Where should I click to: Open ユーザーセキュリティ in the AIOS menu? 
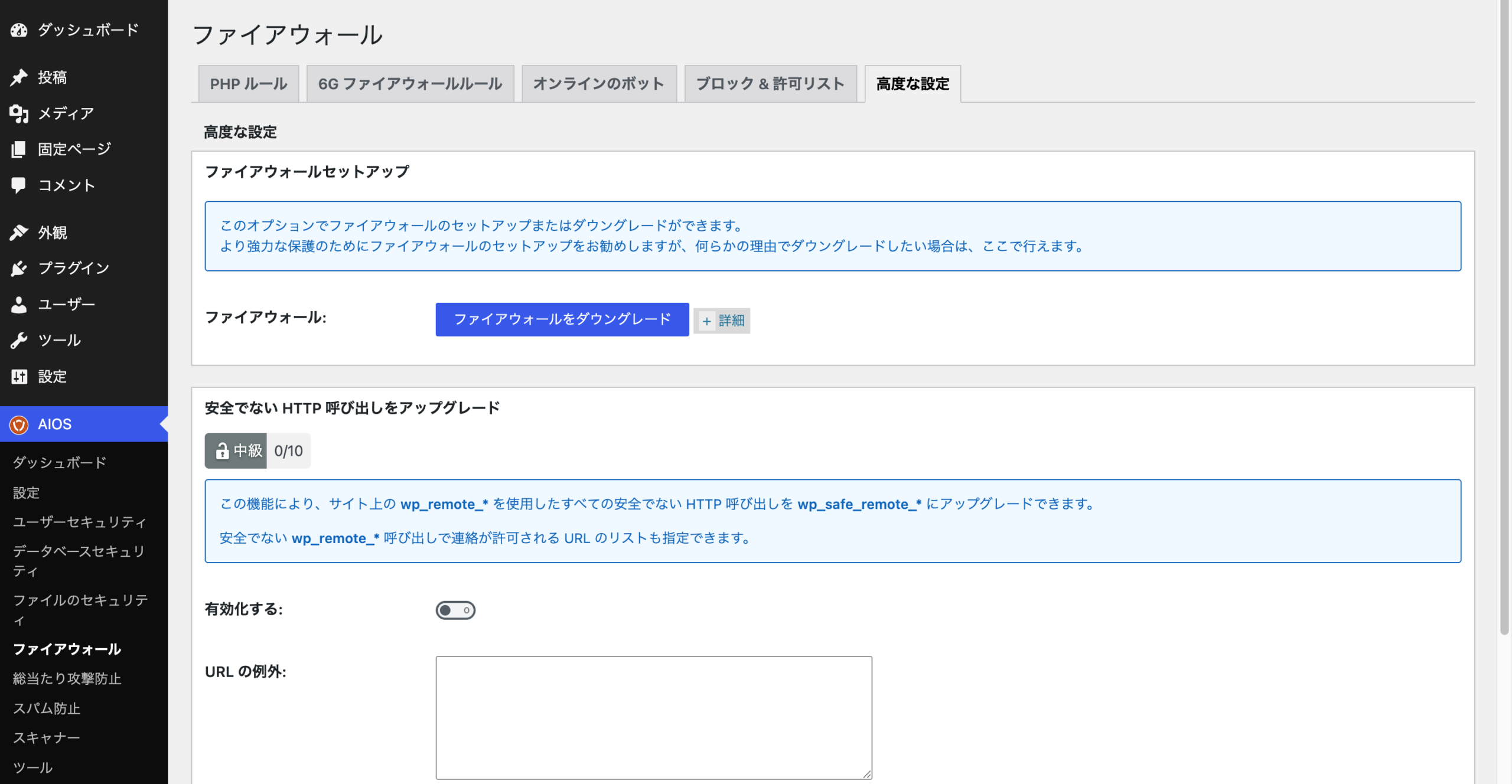[x=80, y=522]
